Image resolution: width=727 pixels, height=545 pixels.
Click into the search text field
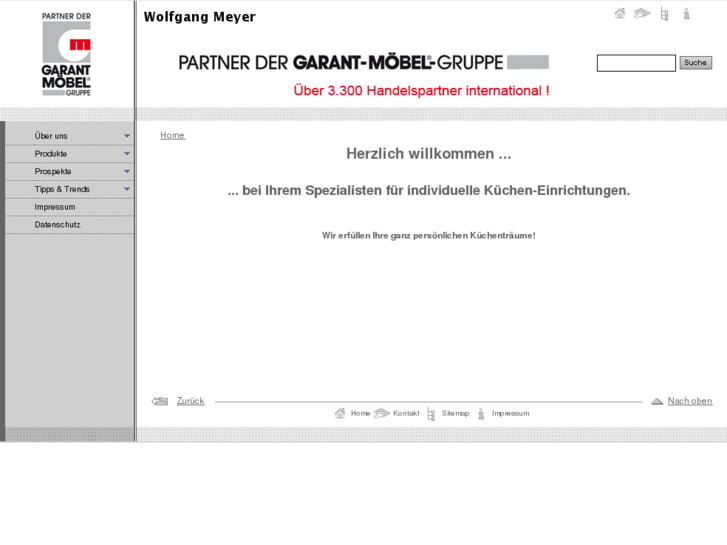click(636, 63)
